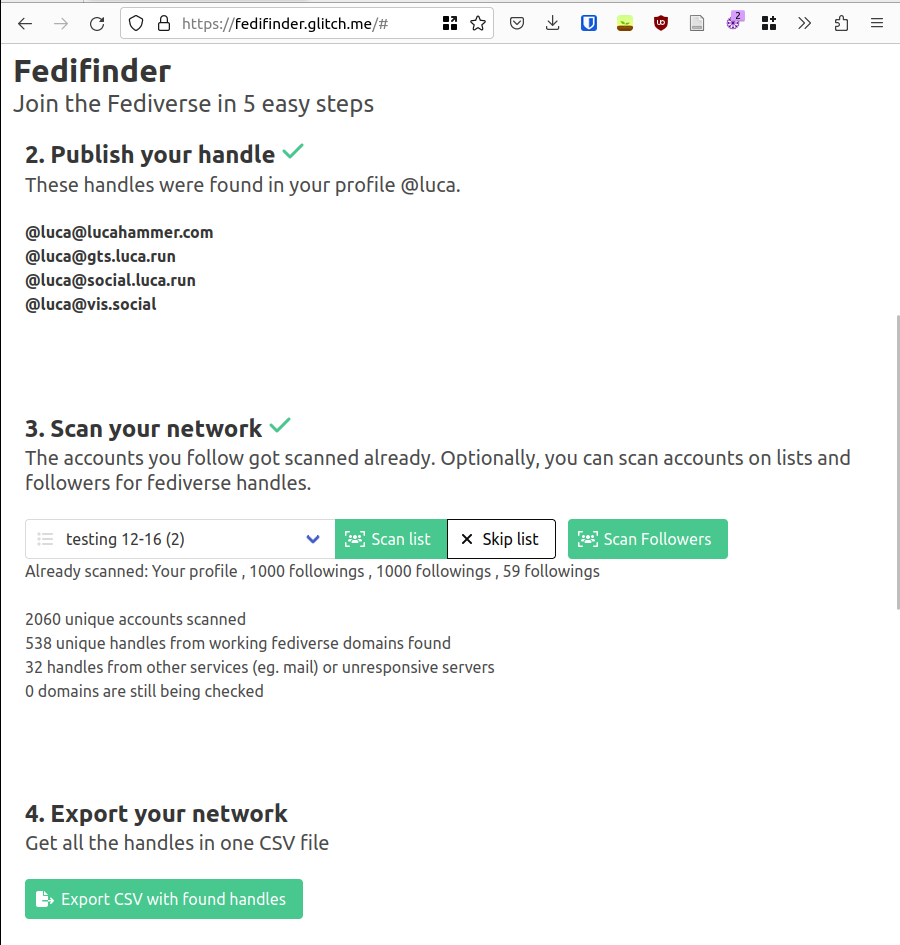This screenshot has width=900, height=945.
Task: Click the Scan list button
Action: pyautogui.click(x=391, y=539)
